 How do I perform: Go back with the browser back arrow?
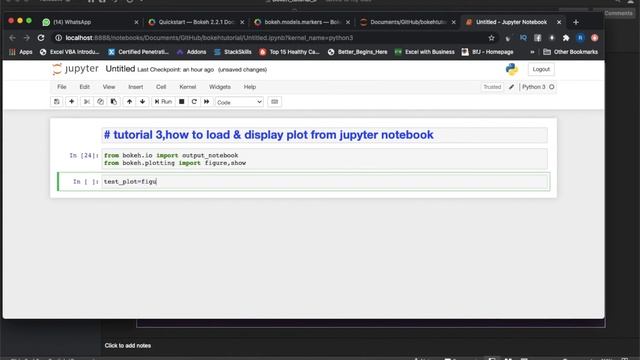point(12,38)
